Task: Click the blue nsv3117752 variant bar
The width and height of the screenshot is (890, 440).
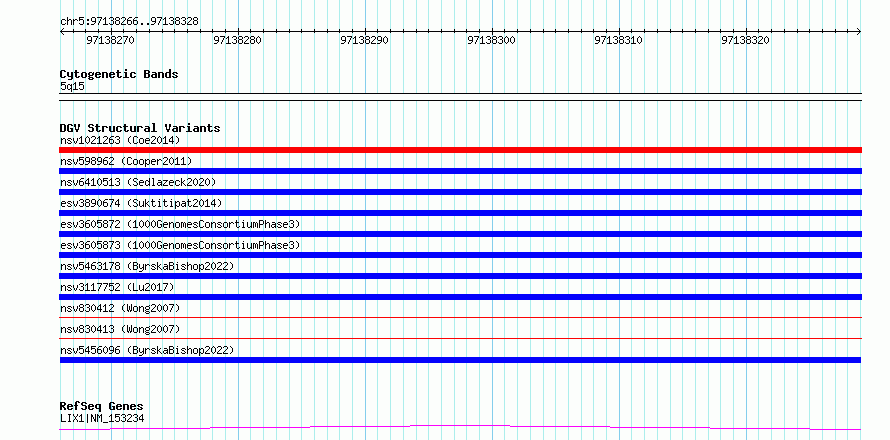Action: click(x=460, y=297)
